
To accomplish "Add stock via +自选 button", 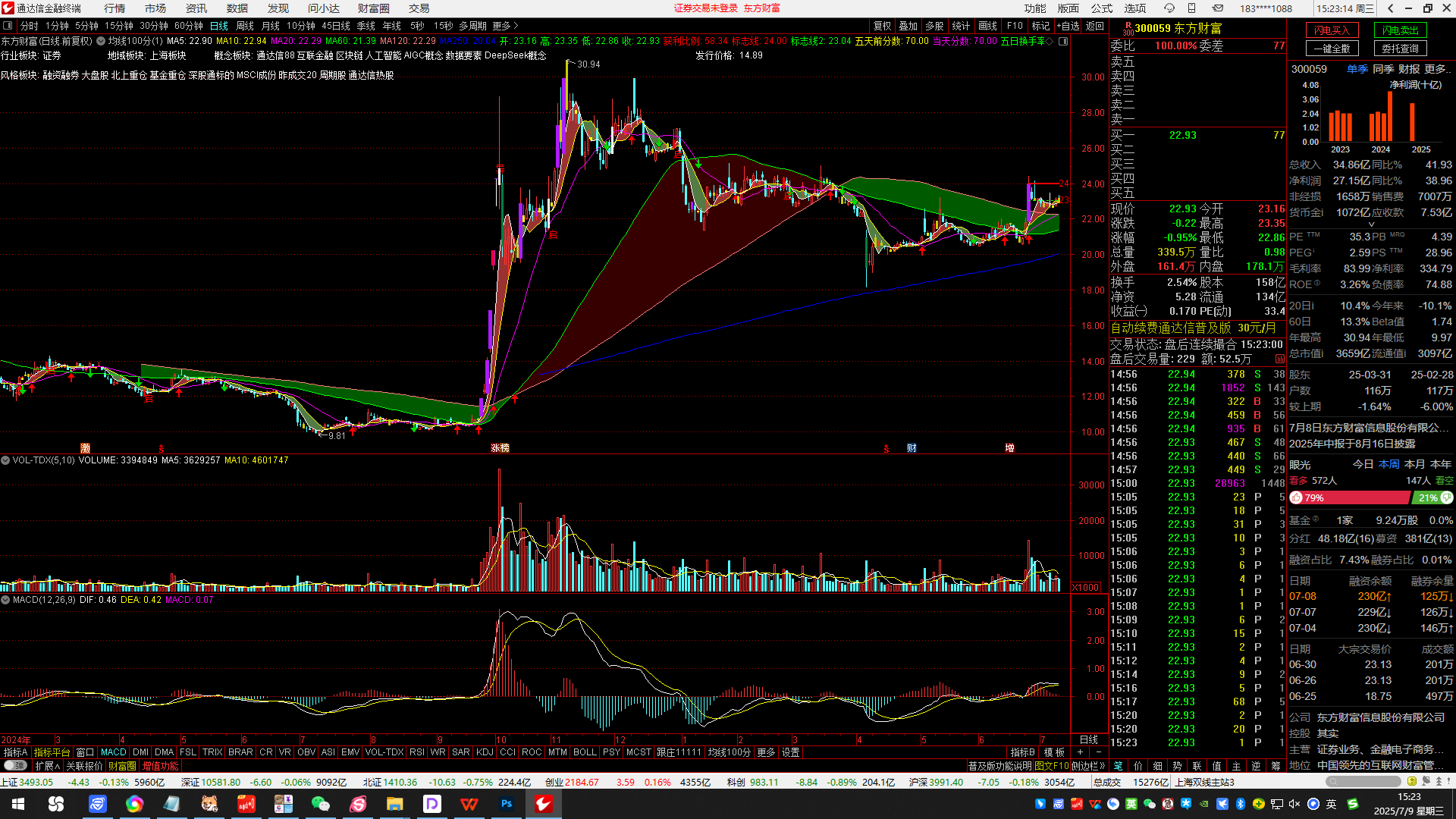I will [x=1069, y=26].
